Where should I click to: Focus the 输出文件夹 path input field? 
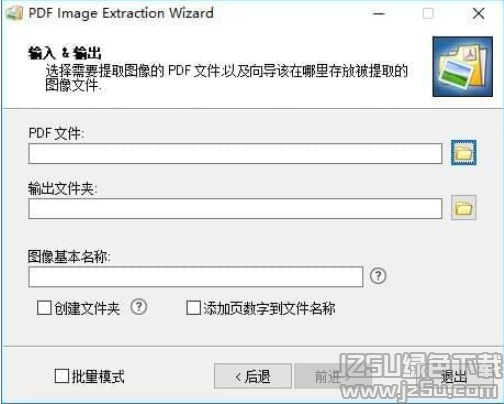[235, 209]
